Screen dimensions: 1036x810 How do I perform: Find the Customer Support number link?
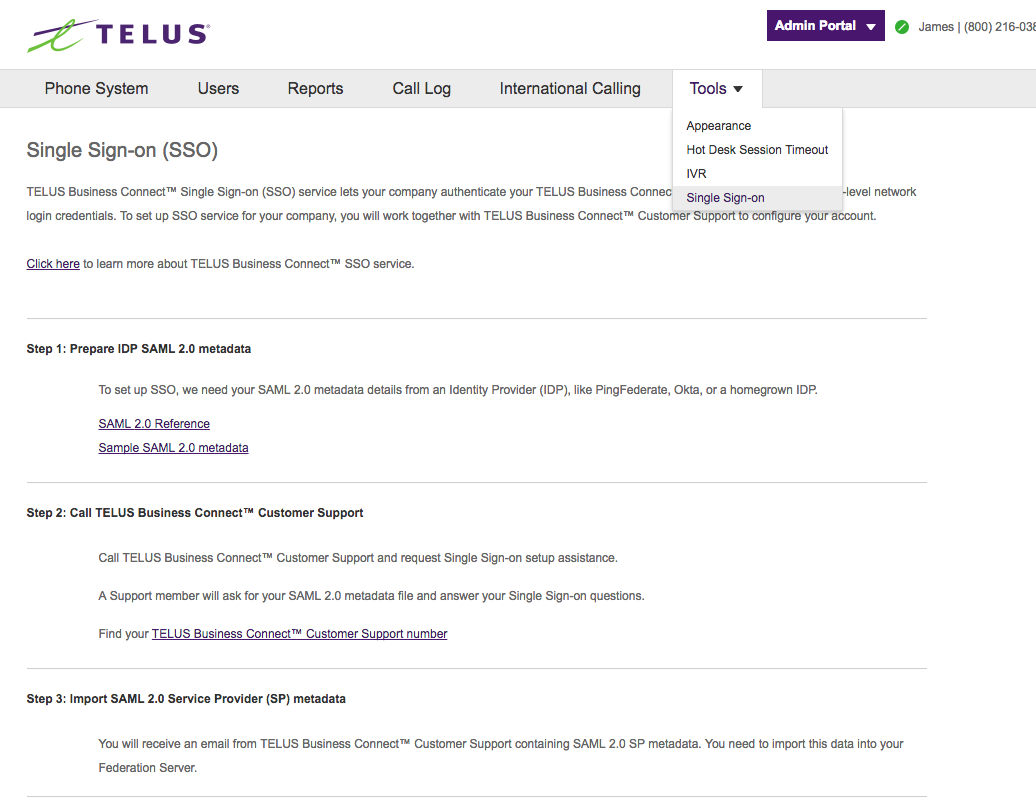pos(299,633)
